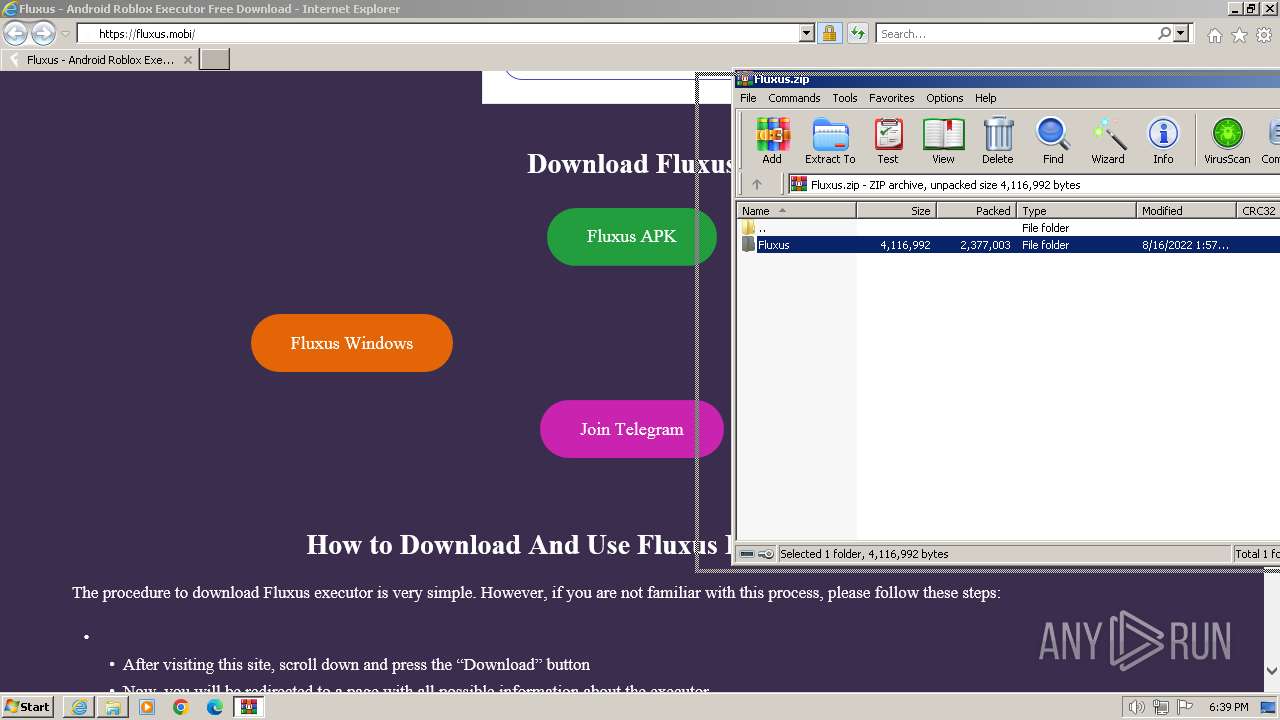The height and width of the screenshot is (720, 1280).
Task: Open the Options menu
Action: pyautogui.click(x=944, y=98)
